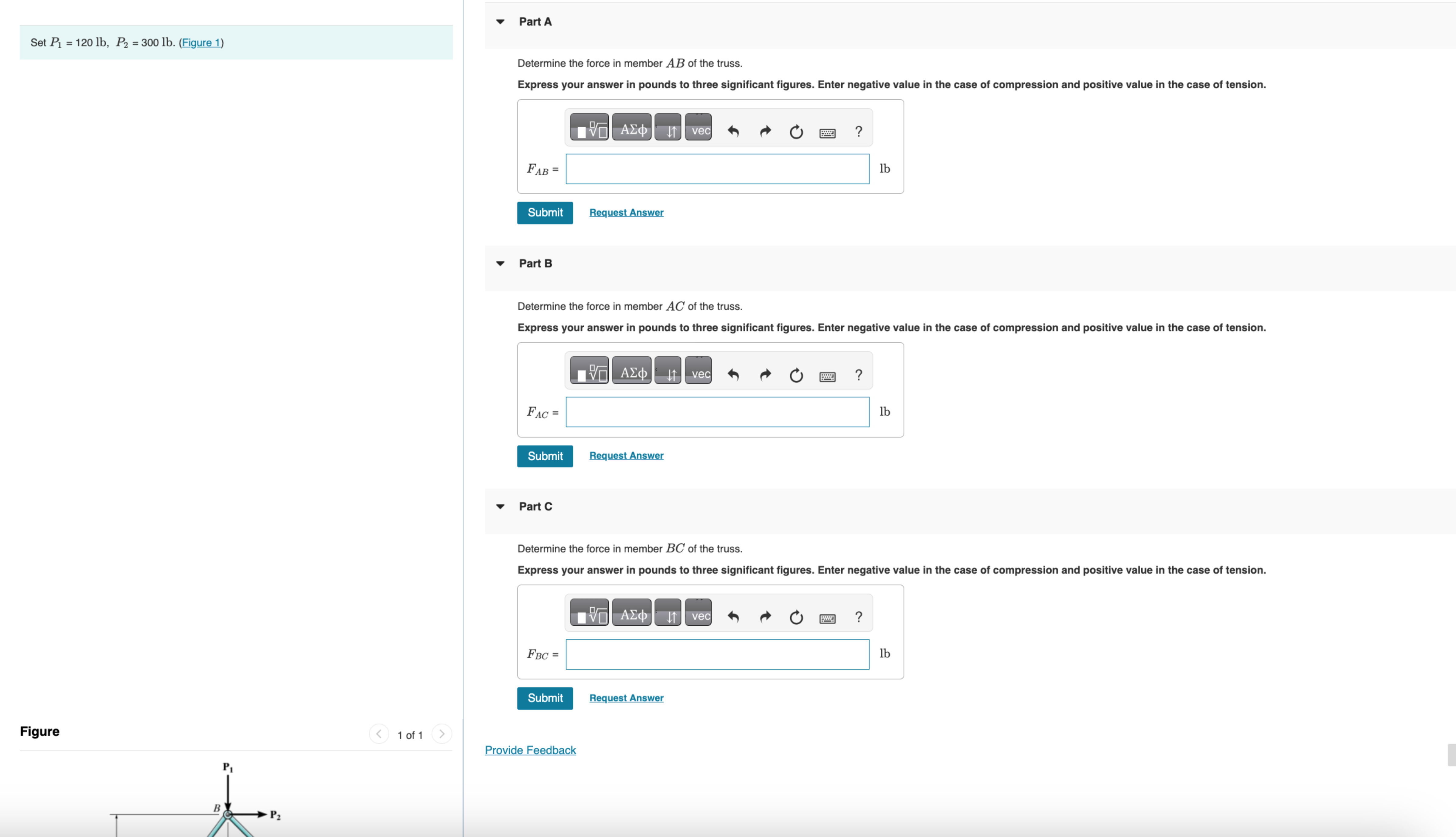Open Greek symbols menu in Part A toolbar
Image resolution: width=1456 pixels, height=837 pixels.
coord(632,129)
